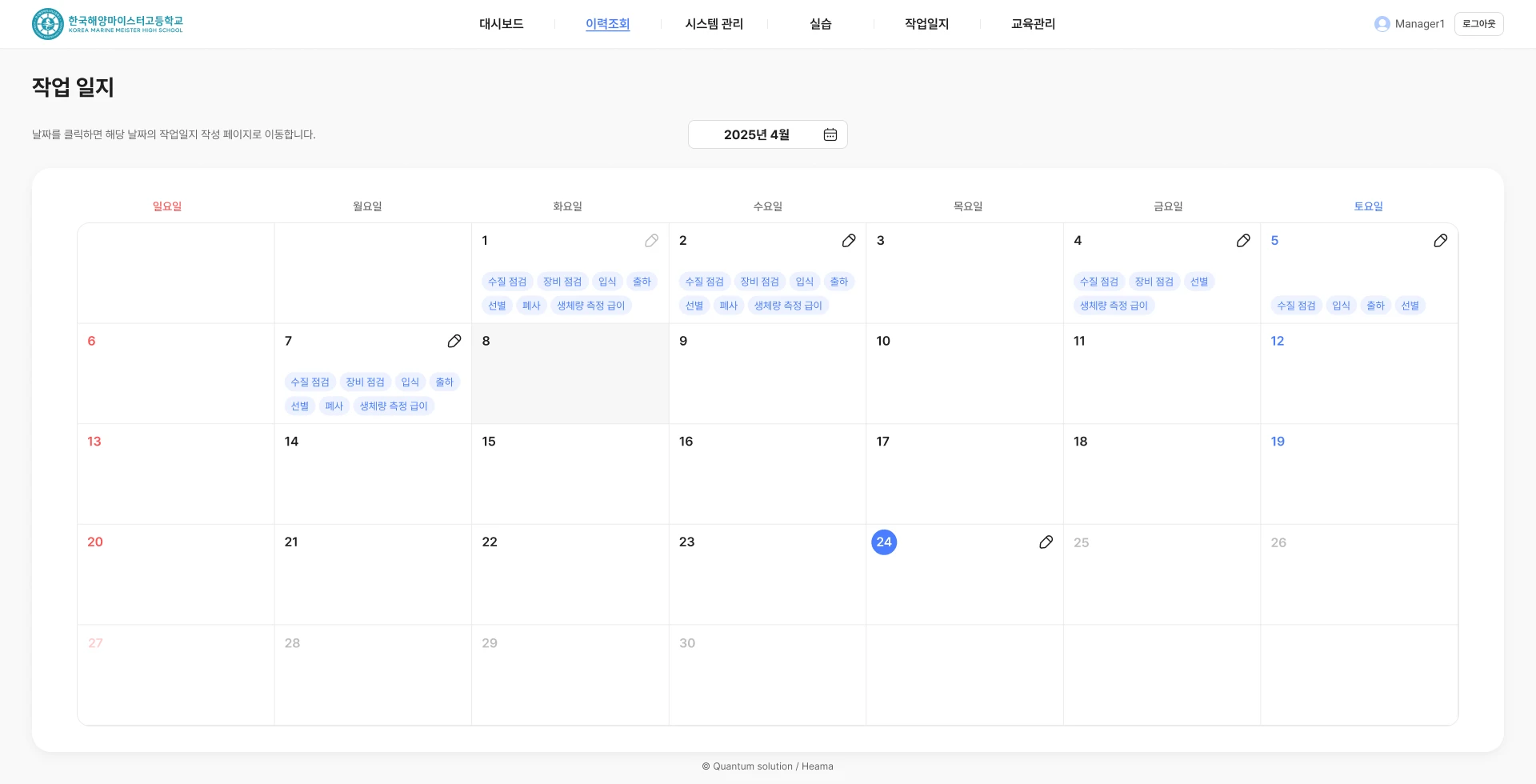Open the work log editor for April 7

pos(454,342)
